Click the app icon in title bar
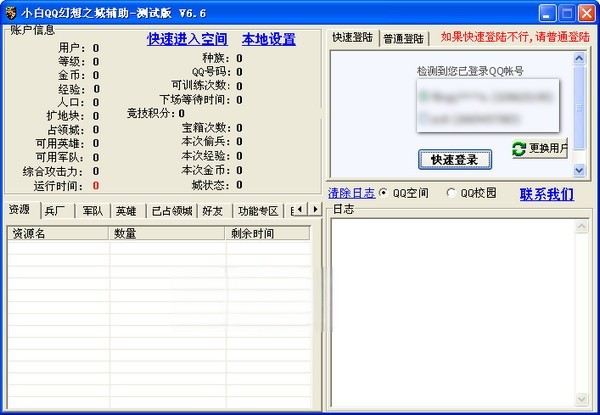The image size is (600, 415). tap(10, 13)
